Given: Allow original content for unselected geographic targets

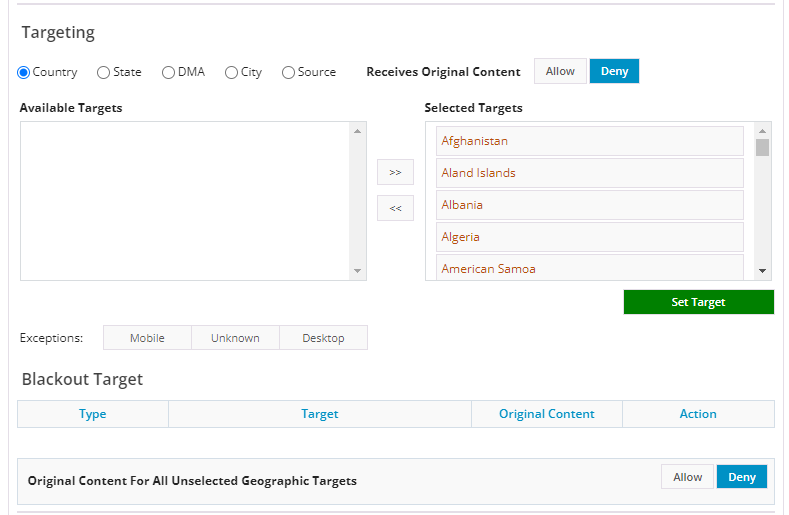Looking at the screenshot, I should (x=687, y=477).
